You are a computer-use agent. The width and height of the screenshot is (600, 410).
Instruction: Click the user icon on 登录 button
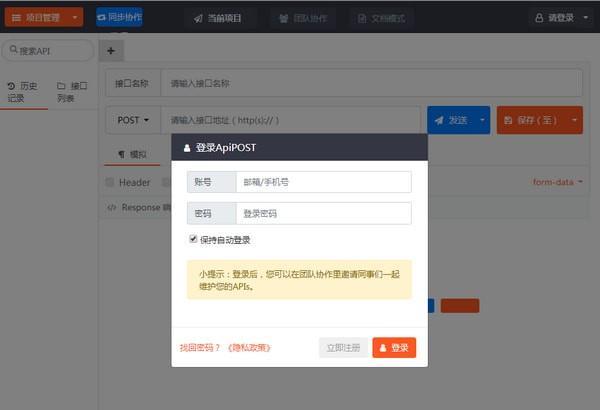pyautogui.click(x=383, y=348)
